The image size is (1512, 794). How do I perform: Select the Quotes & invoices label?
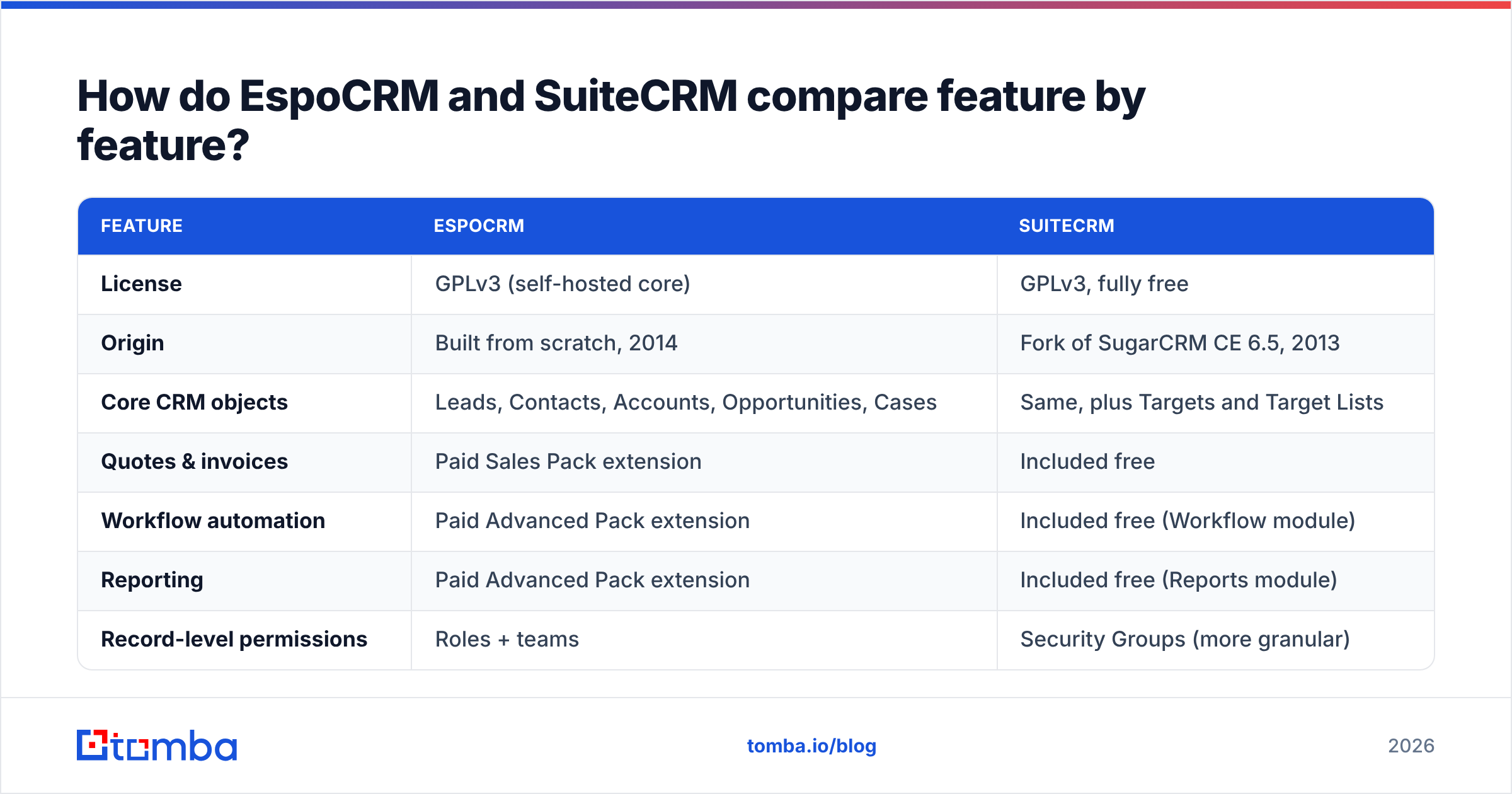point(195,462)
